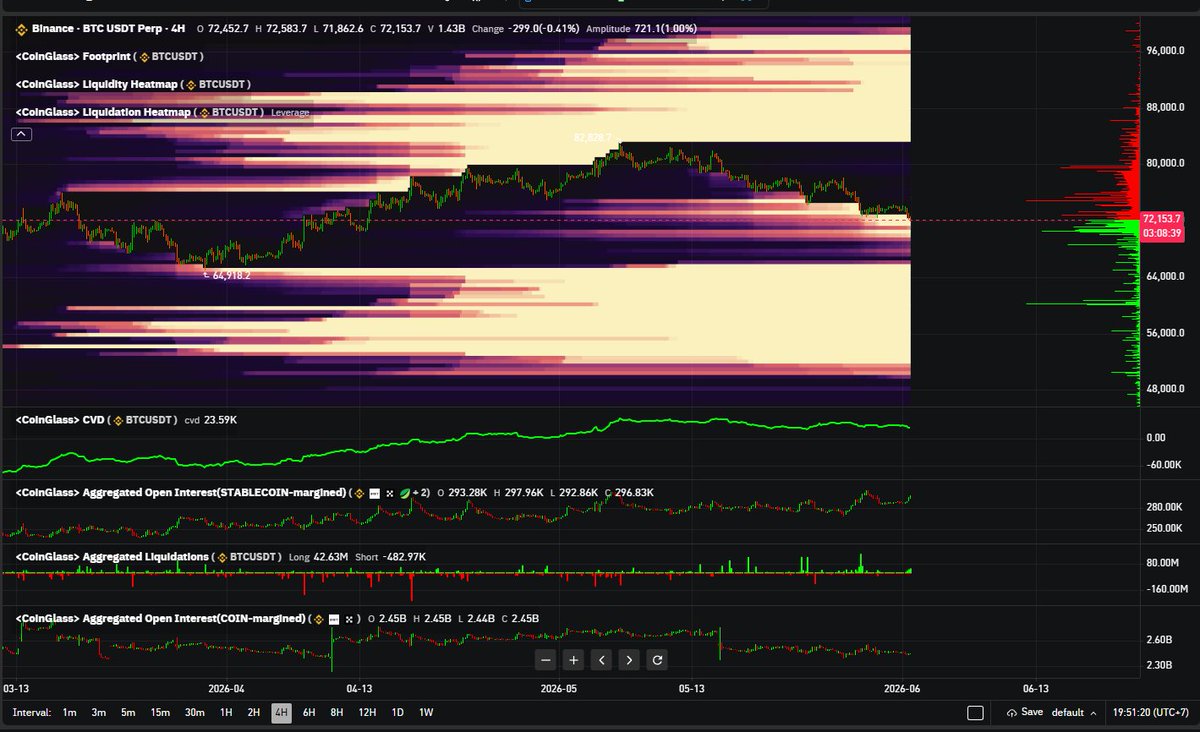Click the current price tag 72,153.7
The width and height of the screenshot is (1200, 732).
coord(1161,218)
